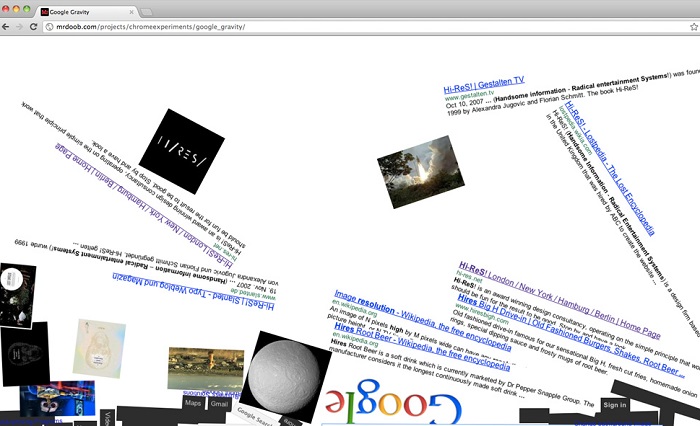Click the dark thumbnail with white circle
This screenshot has width=700, height=426.
coord(17,296)
